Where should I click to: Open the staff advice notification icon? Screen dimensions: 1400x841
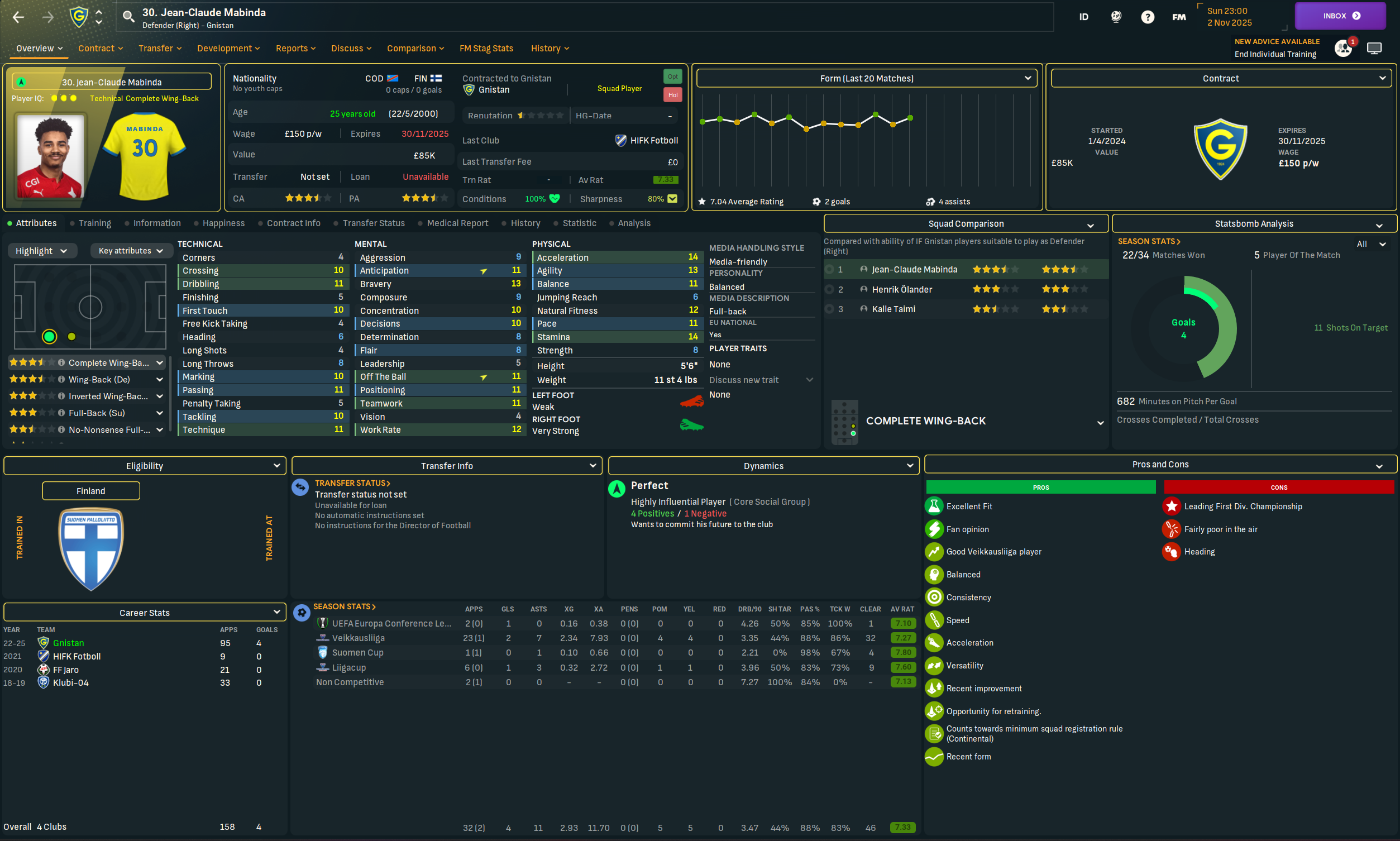1343,48
